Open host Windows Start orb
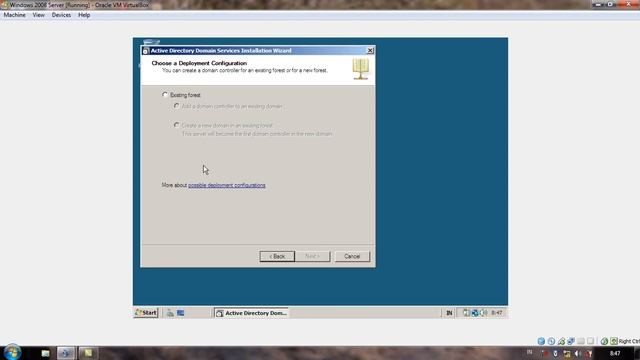Screen dimensions: 640x360 click(12, 353)
